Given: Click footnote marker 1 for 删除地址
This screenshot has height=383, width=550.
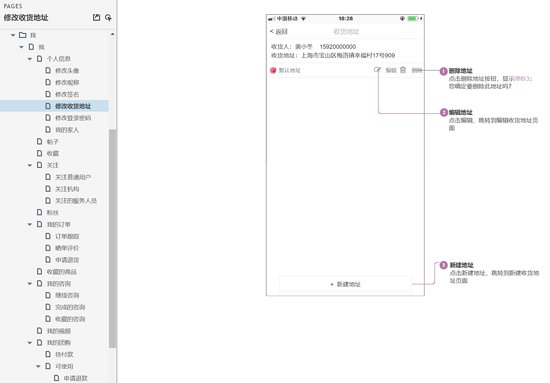Looking at the screenshot, I should coord(443,71).
